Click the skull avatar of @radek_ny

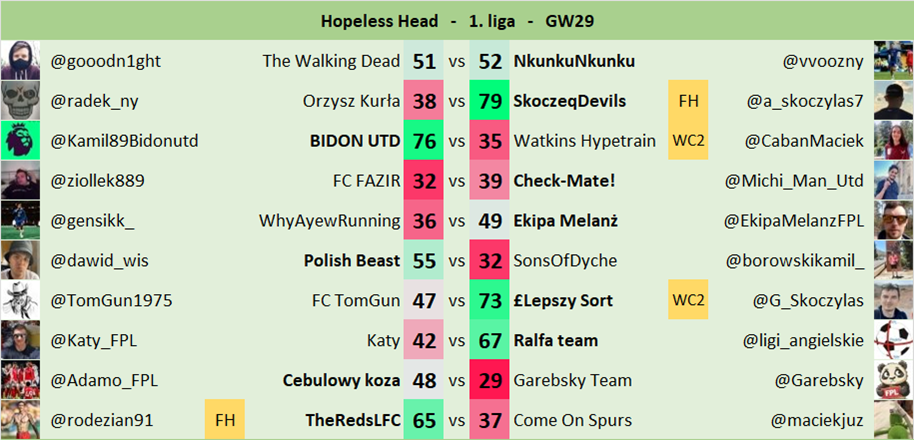pos(20,101)
